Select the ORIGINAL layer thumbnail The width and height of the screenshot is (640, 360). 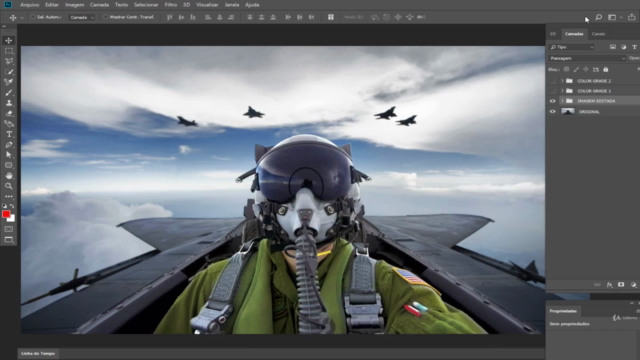click(x=568, y=111)
